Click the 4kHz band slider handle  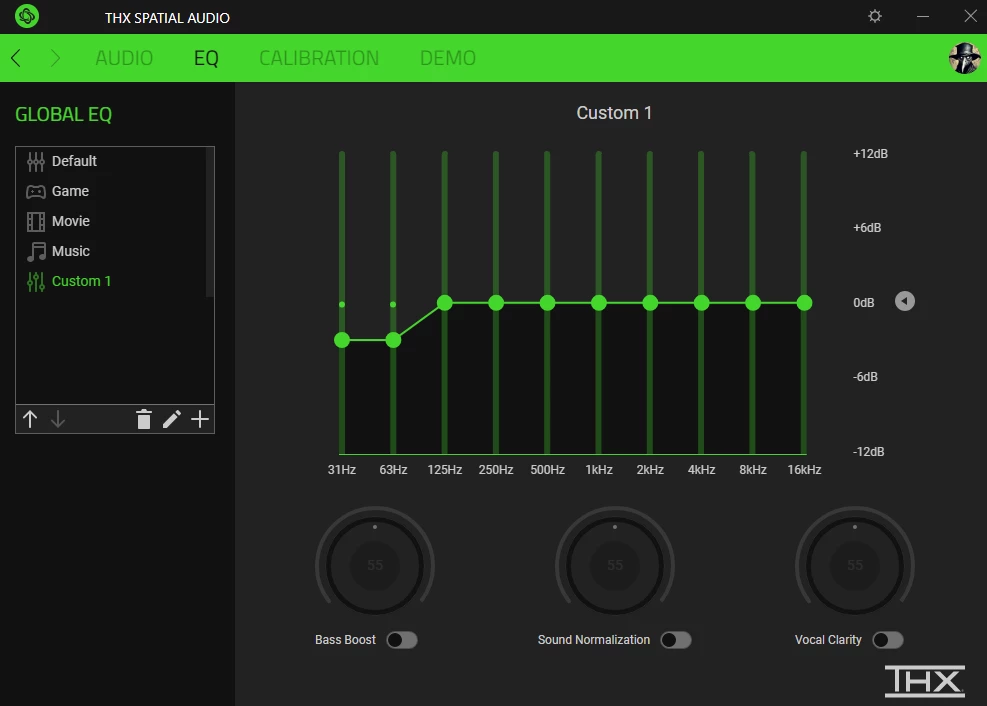tap(701, 303)
